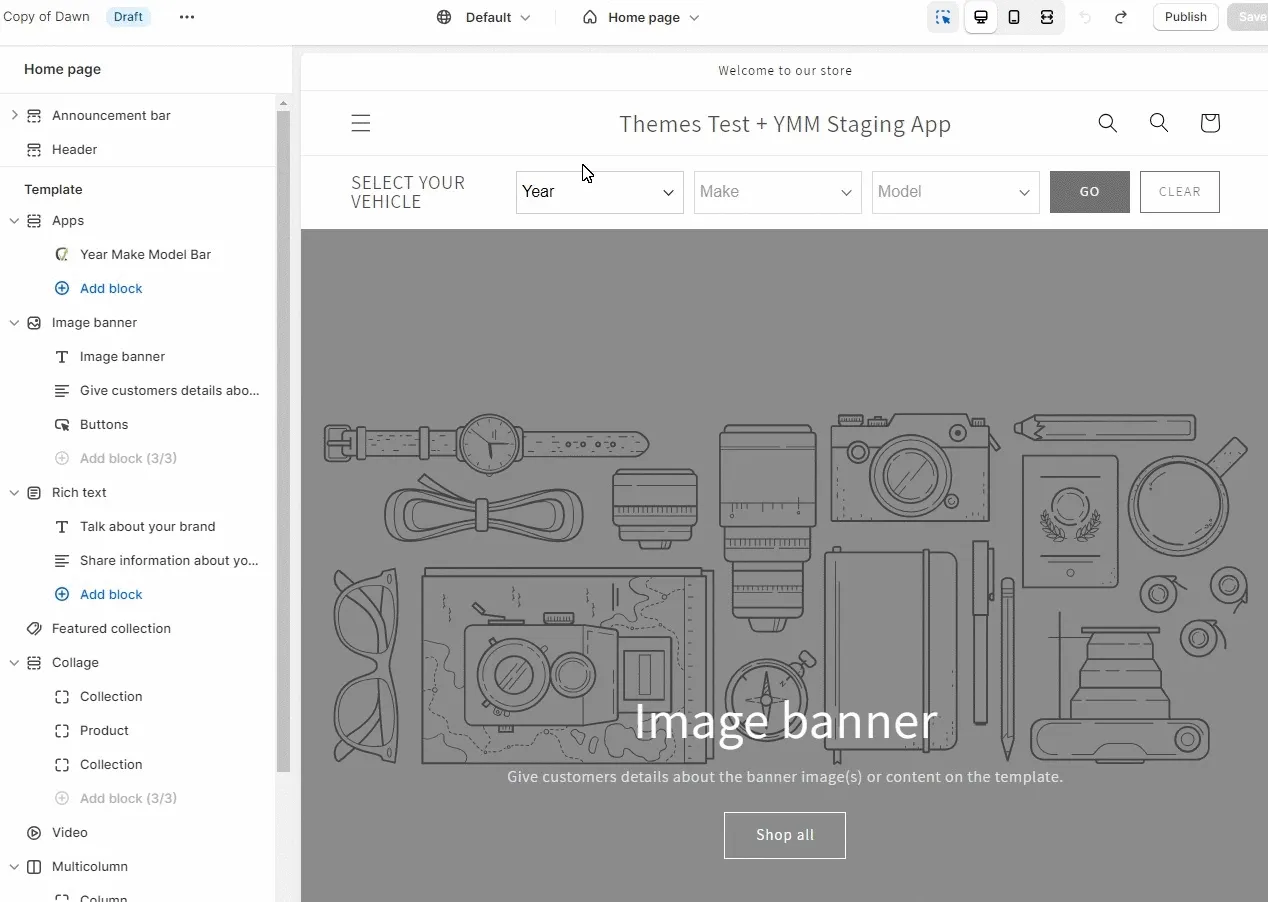Collapse the Image banner section

[x=14, y=323]
